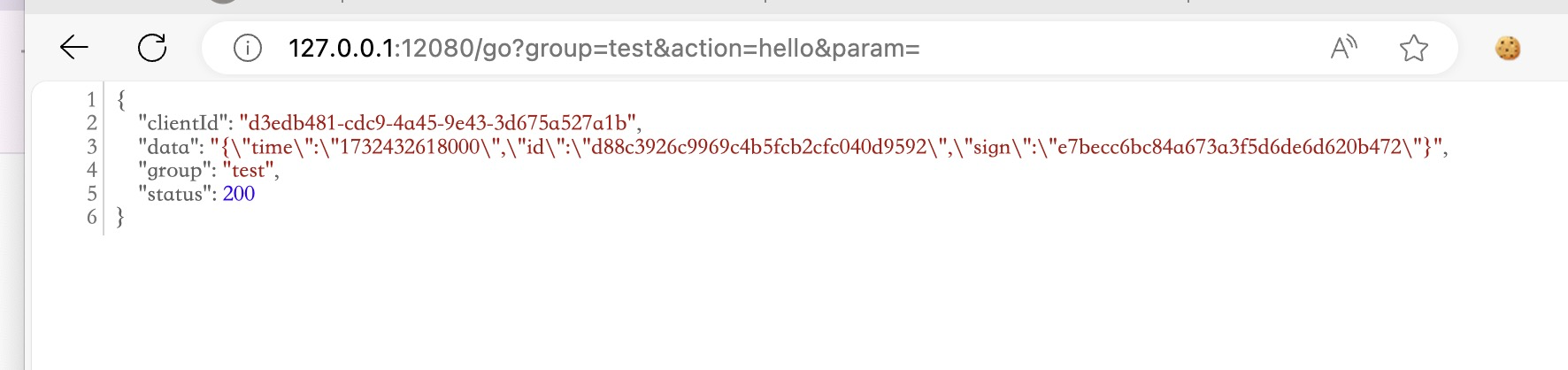Activate the Read aloud icon

(x=1343, y=48)
